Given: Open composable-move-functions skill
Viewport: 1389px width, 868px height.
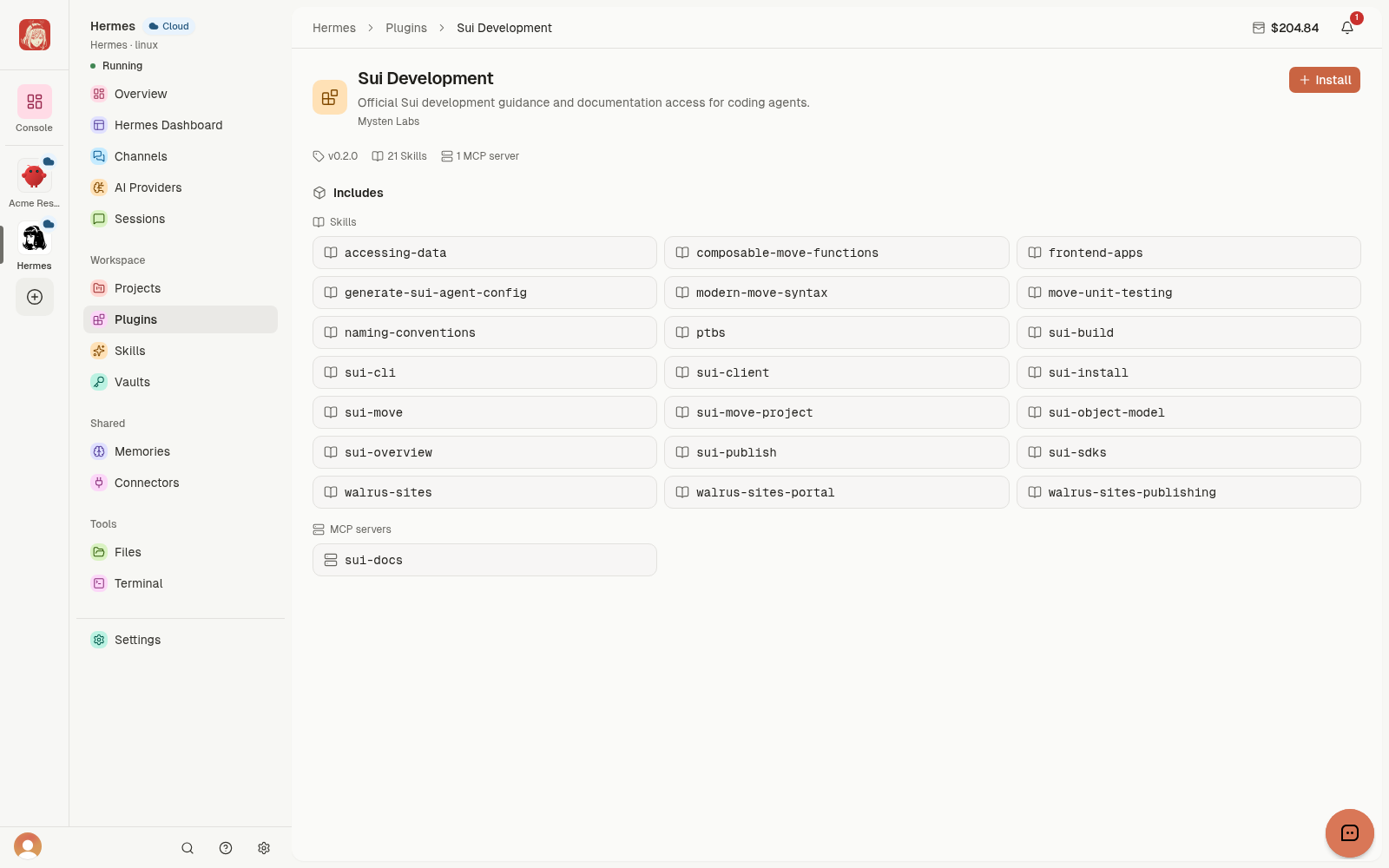Looking at the screenshot, I should (836, 253).
